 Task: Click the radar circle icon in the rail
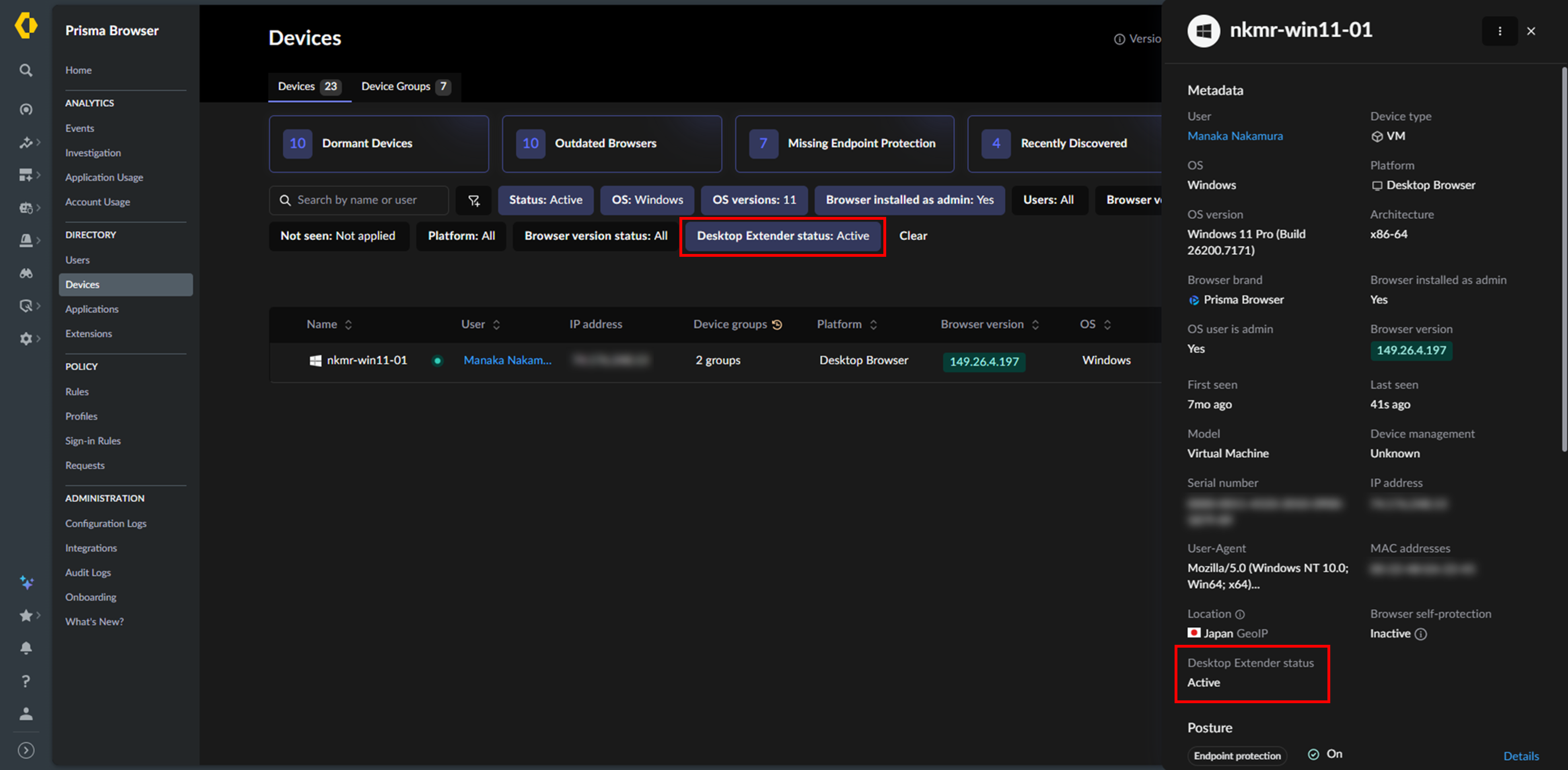tap(26, 109)
